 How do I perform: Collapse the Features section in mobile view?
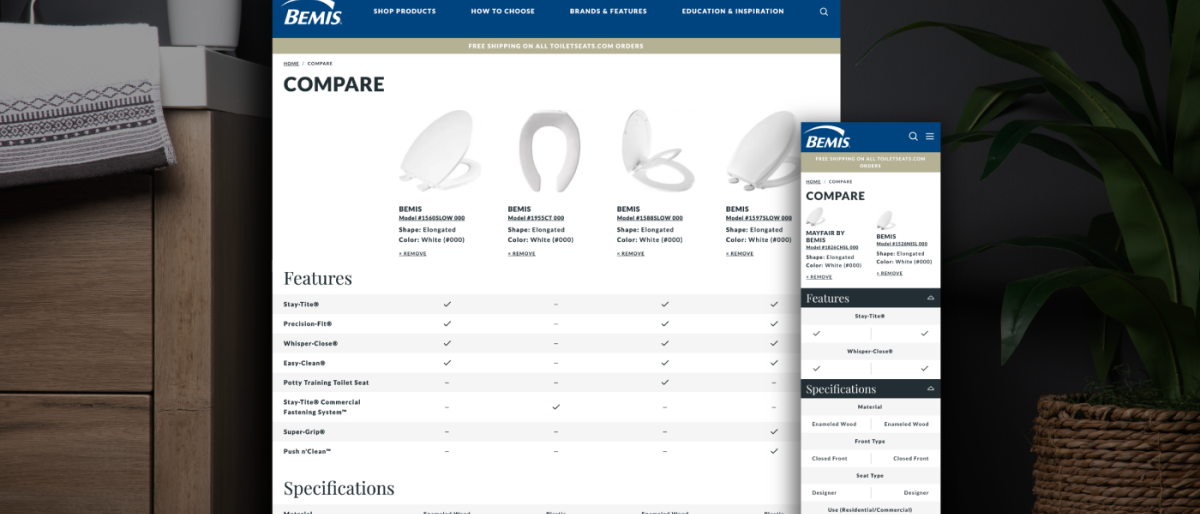(930, 298)
